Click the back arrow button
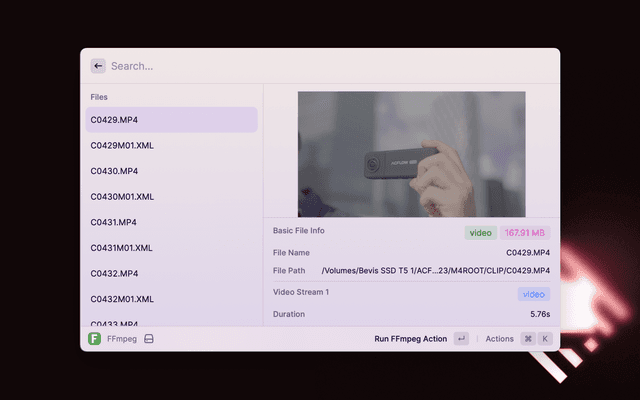Screen dimensions: 640x400 coord(98,66)
